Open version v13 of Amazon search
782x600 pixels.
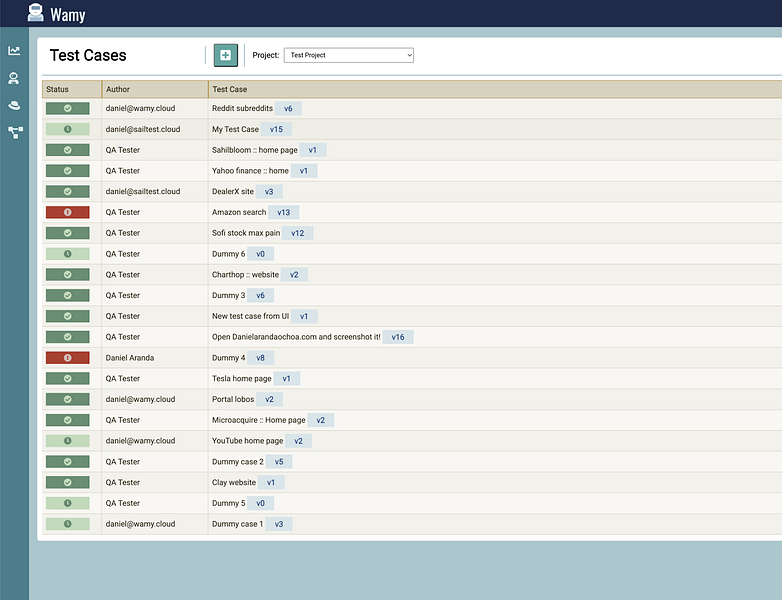click(284, 212)
